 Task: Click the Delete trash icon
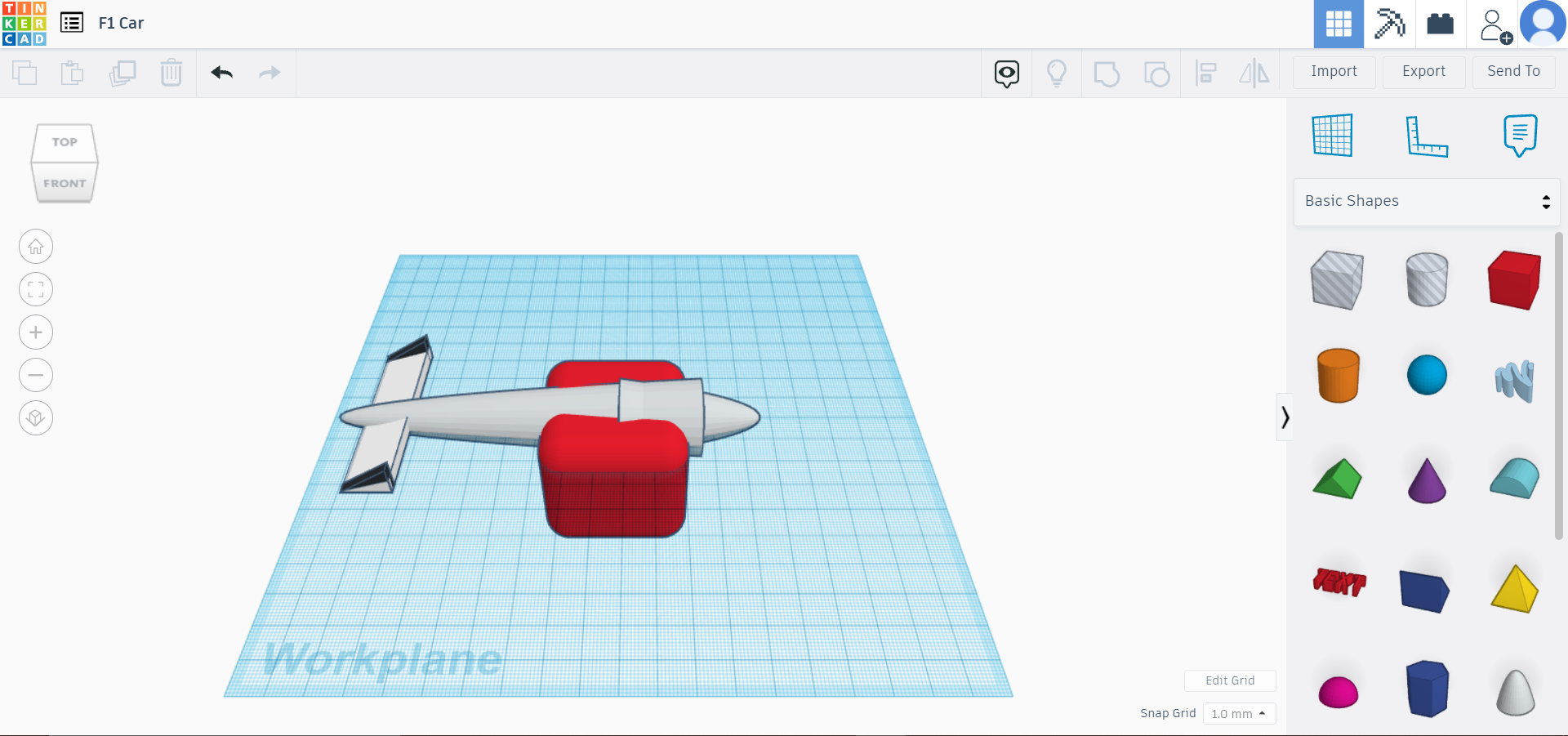tap(171, 73)
